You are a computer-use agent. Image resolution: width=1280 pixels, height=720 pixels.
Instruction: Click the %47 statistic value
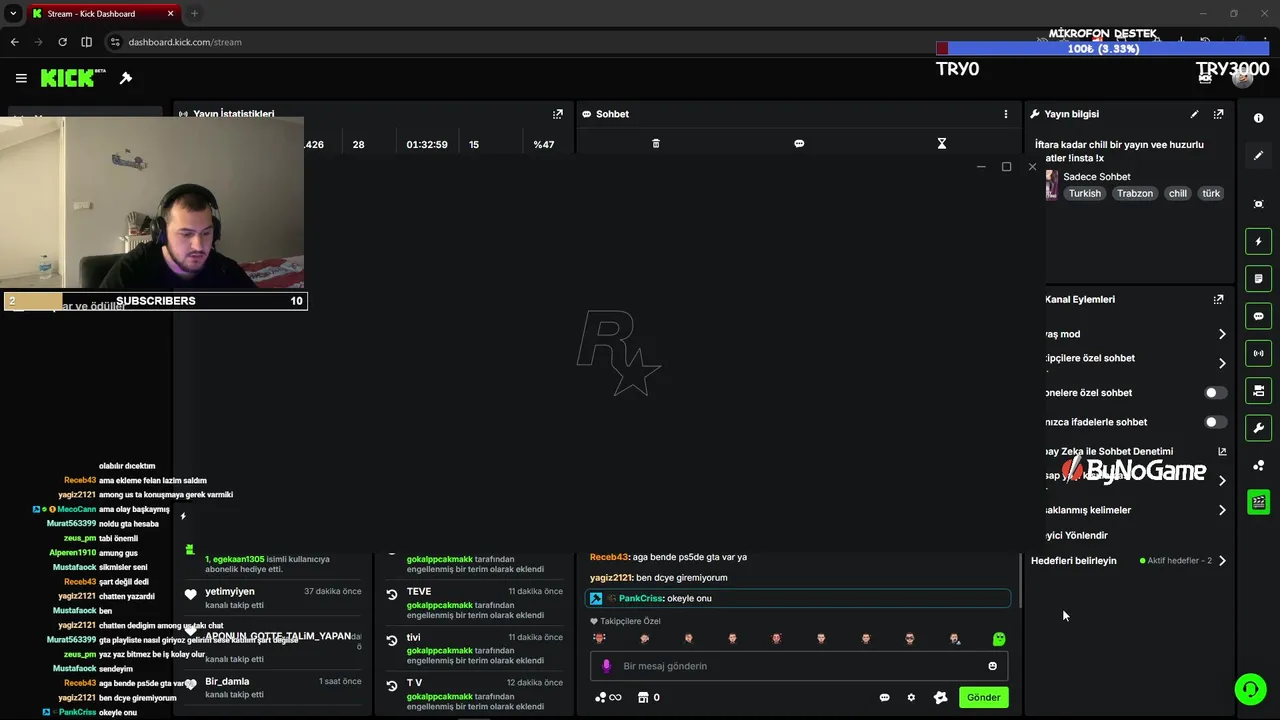(544, 145)
